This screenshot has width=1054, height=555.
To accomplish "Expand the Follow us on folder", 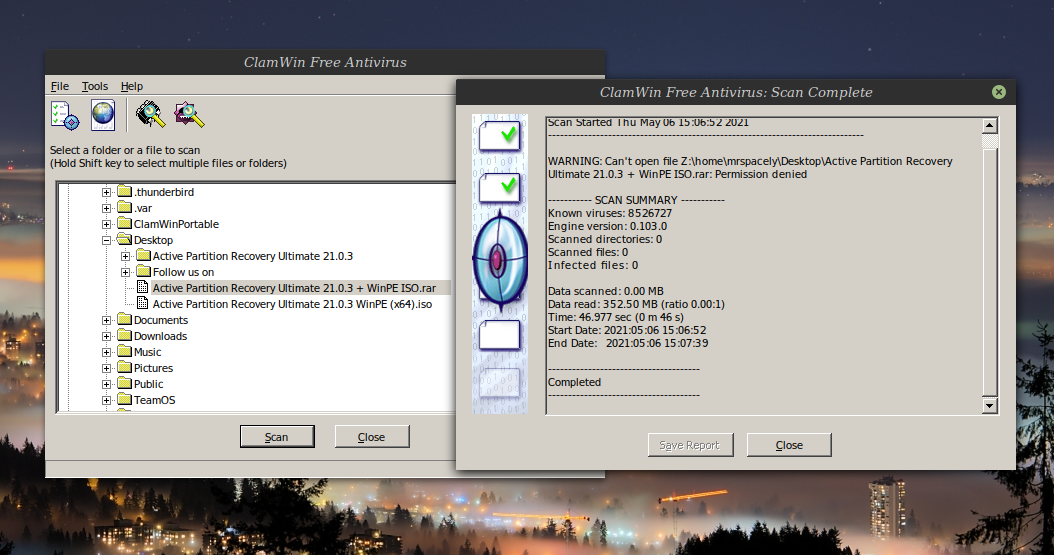I will pyautogui.click(x=125, y=272).
